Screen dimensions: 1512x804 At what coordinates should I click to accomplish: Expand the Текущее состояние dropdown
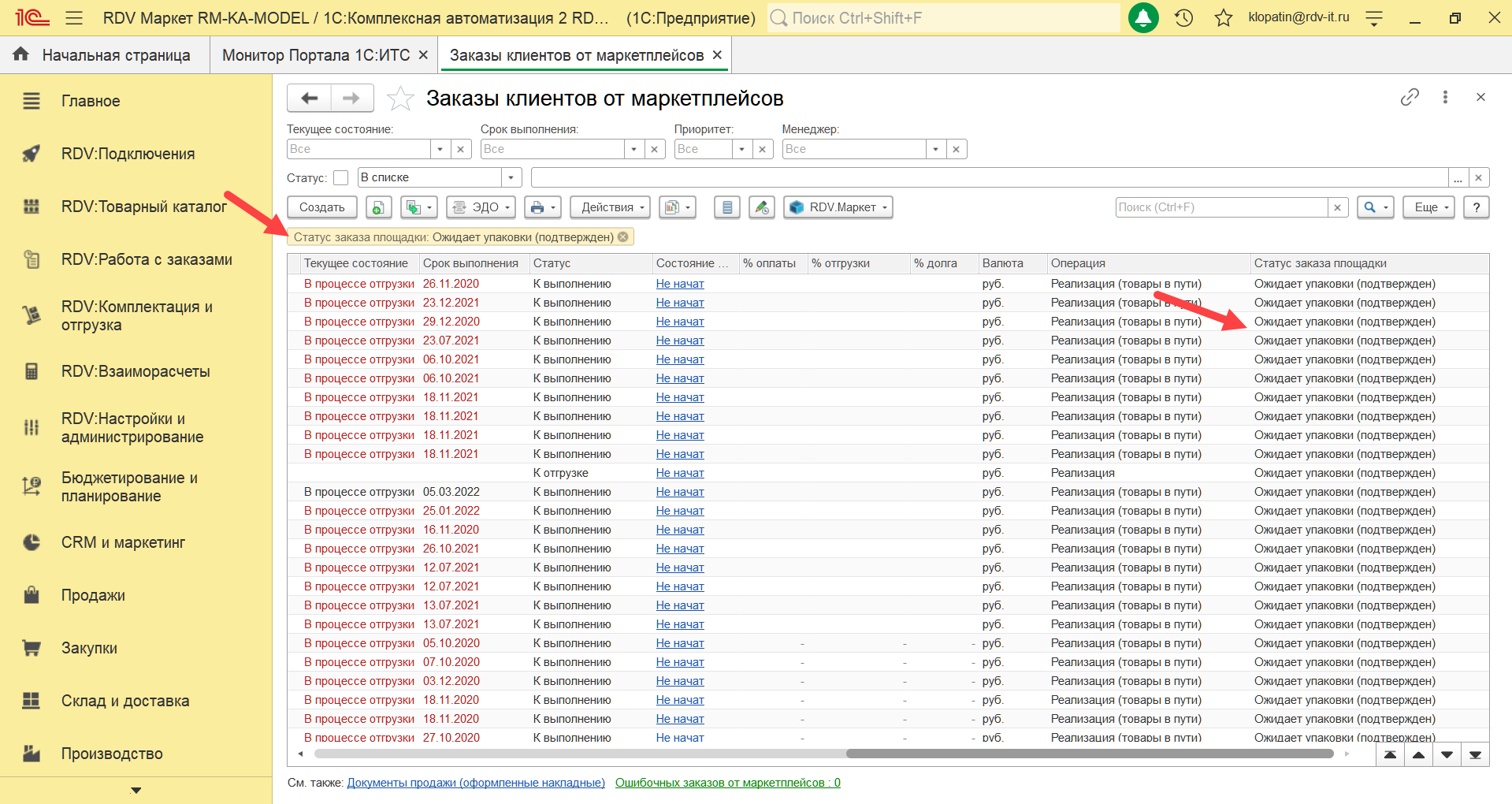440,149
